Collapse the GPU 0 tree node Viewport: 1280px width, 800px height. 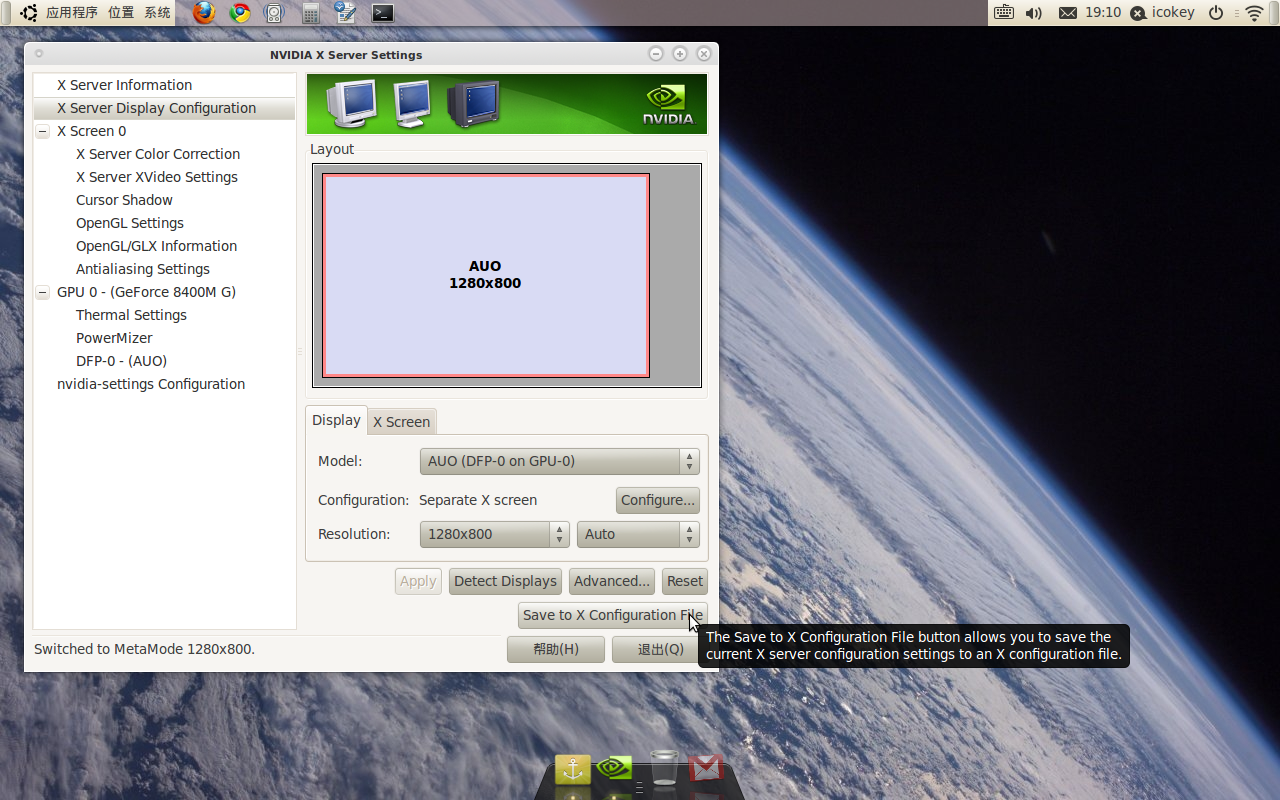(42, 292)
